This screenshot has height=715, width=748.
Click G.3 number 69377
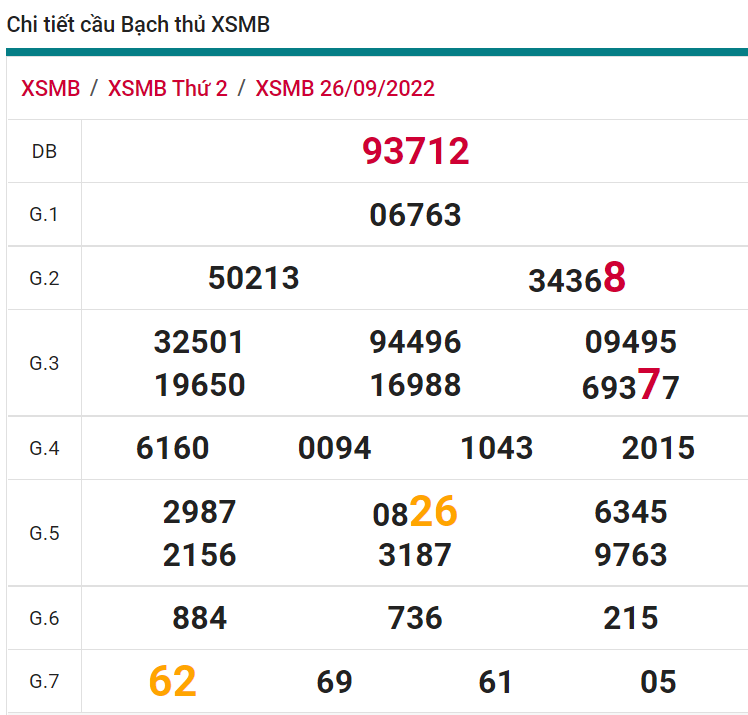click(x=630, y=386)
